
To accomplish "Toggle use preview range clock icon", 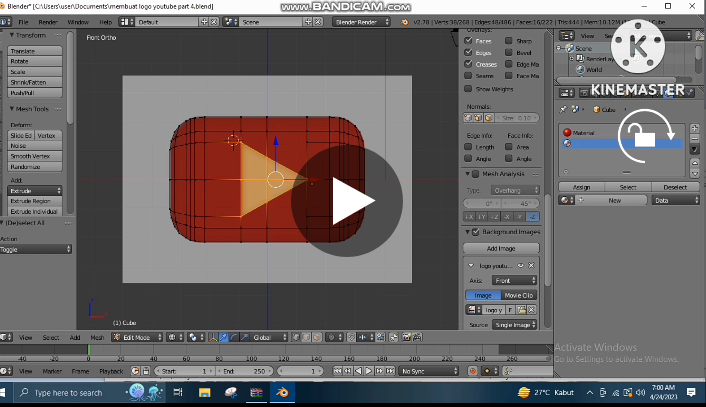I will (135, 371).
